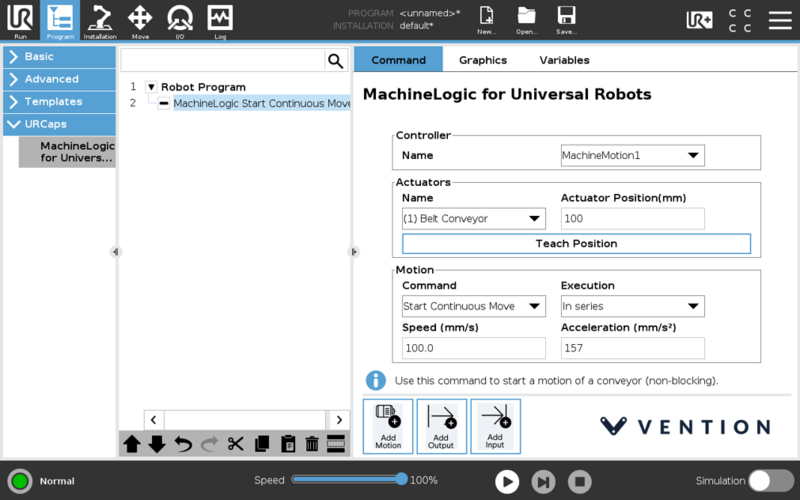Open the Installation tab

click(100, 20)
